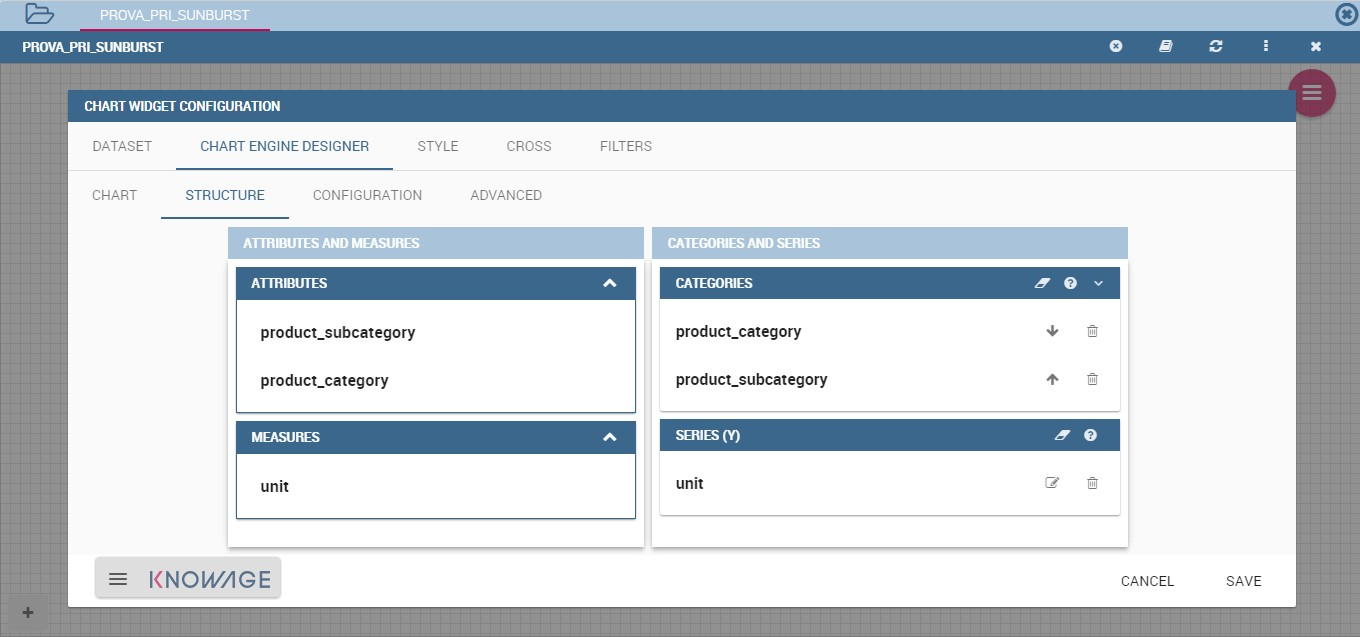Delete product_category from categories
The height and width of the screenshot is (637, 1360).
1092,331
